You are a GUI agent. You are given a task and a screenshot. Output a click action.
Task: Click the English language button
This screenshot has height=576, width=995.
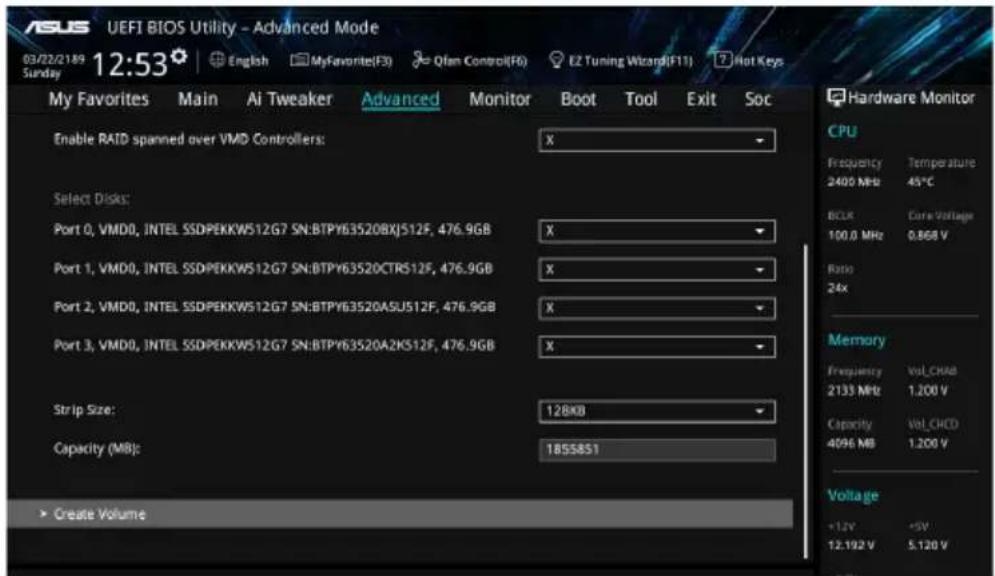(x=248, y=61)
